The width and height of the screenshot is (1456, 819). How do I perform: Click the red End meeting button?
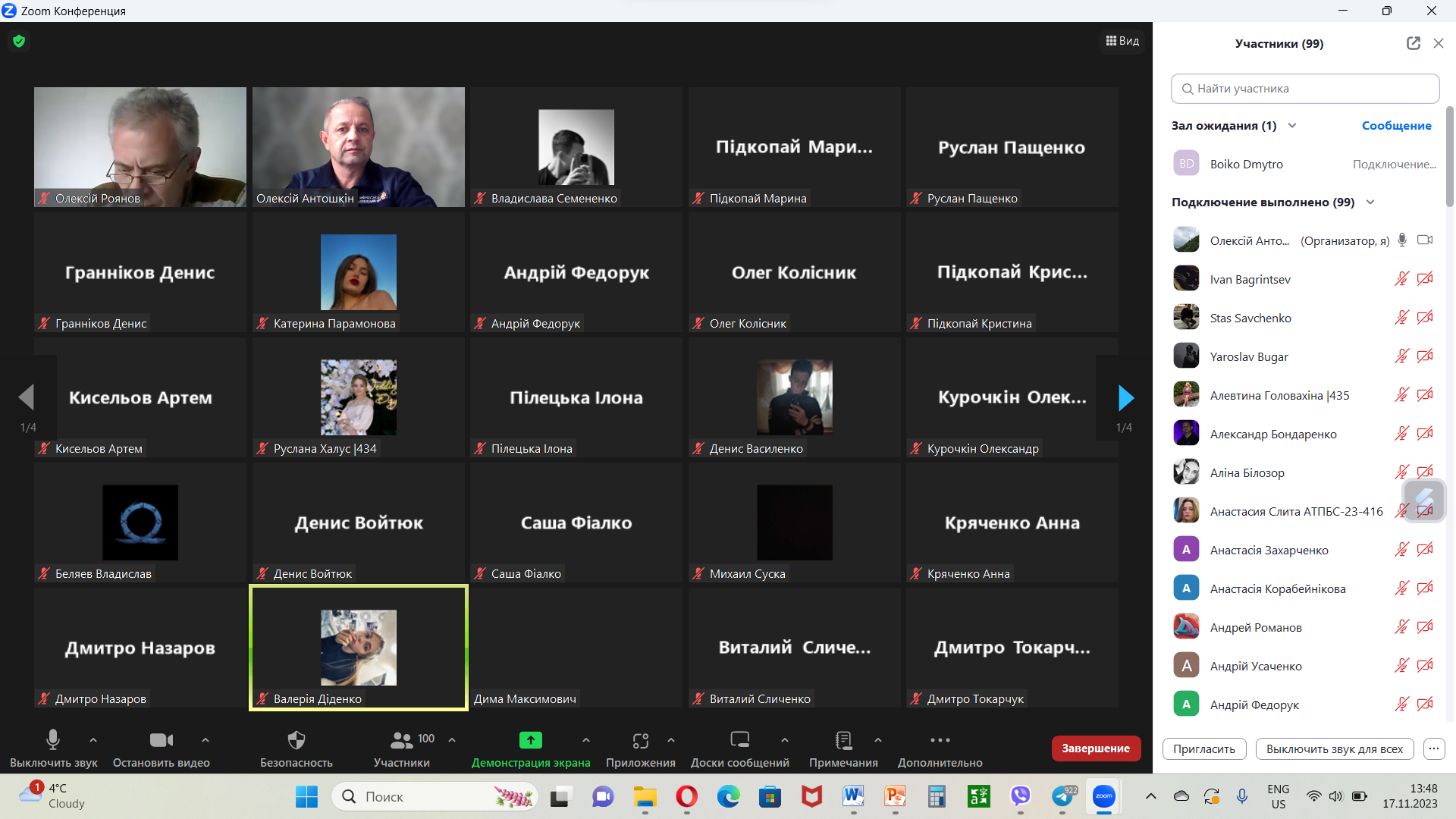1095,748
